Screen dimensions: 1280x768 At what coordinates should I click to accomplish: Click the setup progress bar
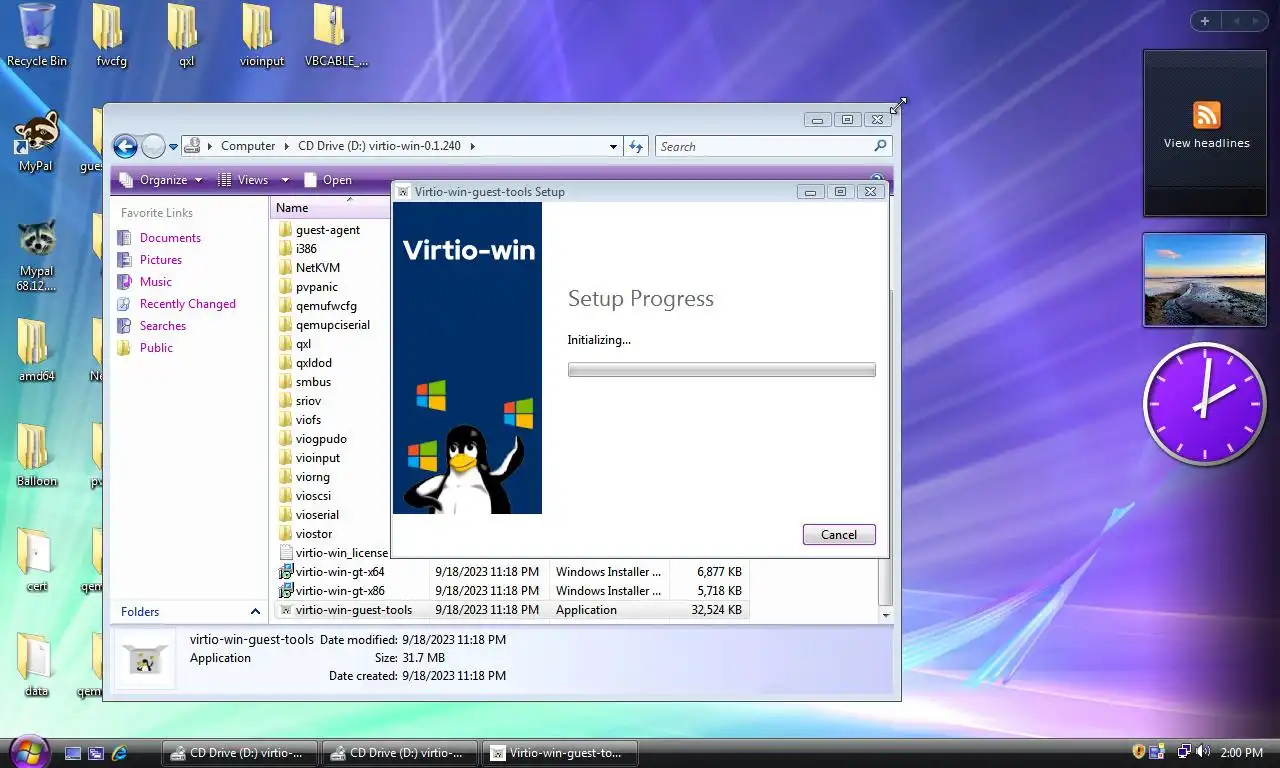click(721, 370)
